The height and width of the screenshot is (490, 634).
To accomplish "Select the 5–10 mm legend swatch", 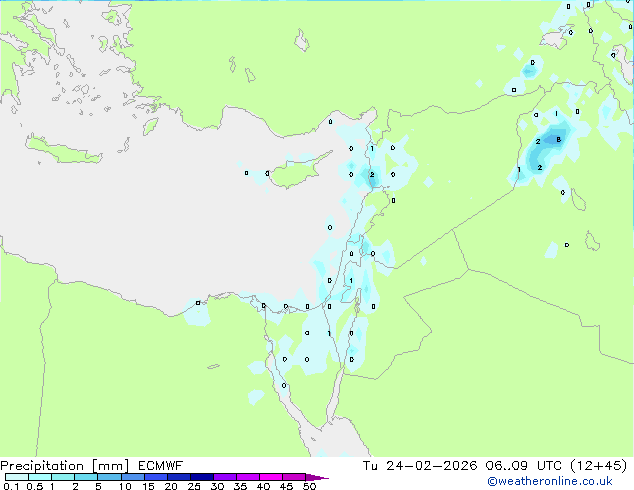I will tap(109, 477).
